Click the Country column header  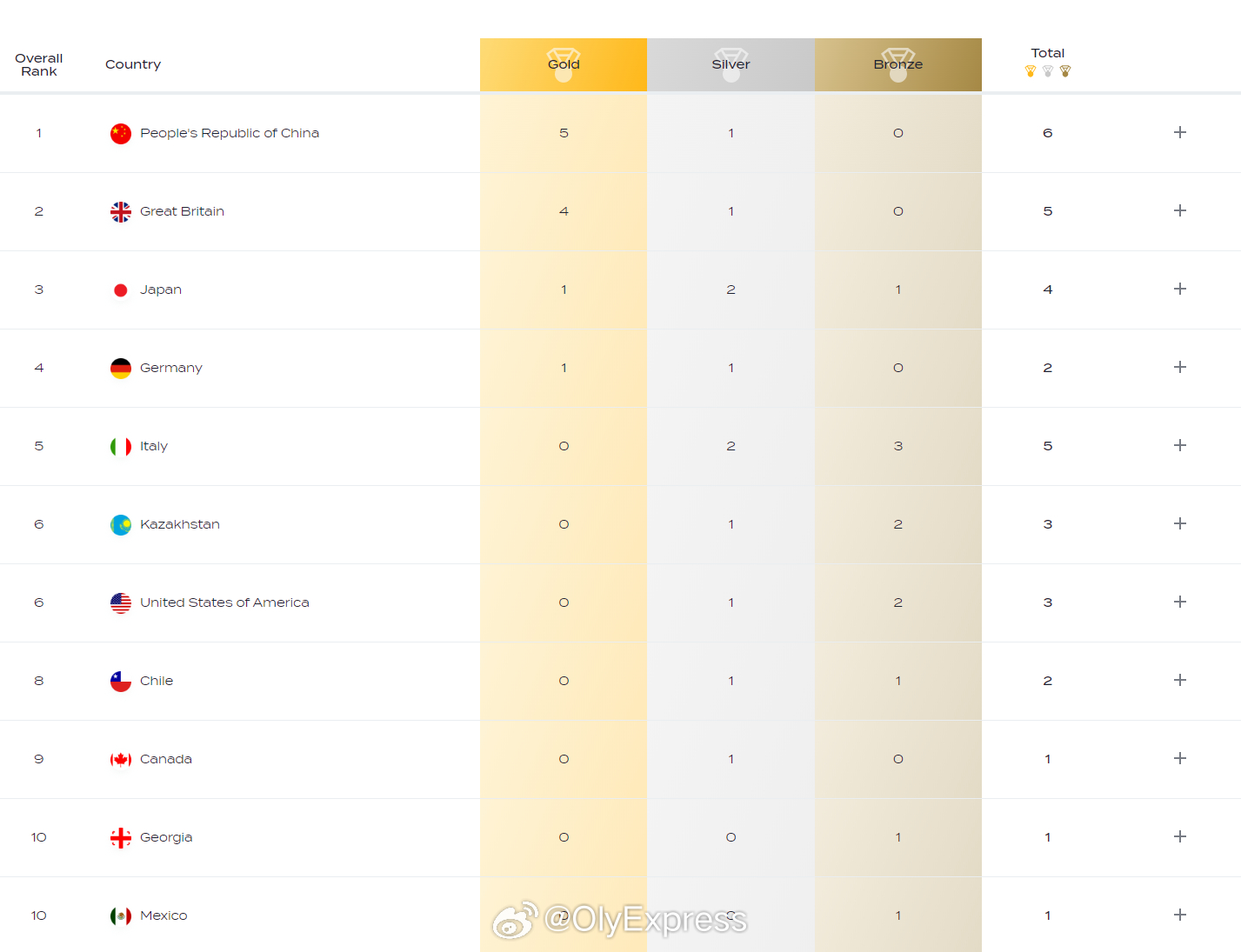click(133, 64)
